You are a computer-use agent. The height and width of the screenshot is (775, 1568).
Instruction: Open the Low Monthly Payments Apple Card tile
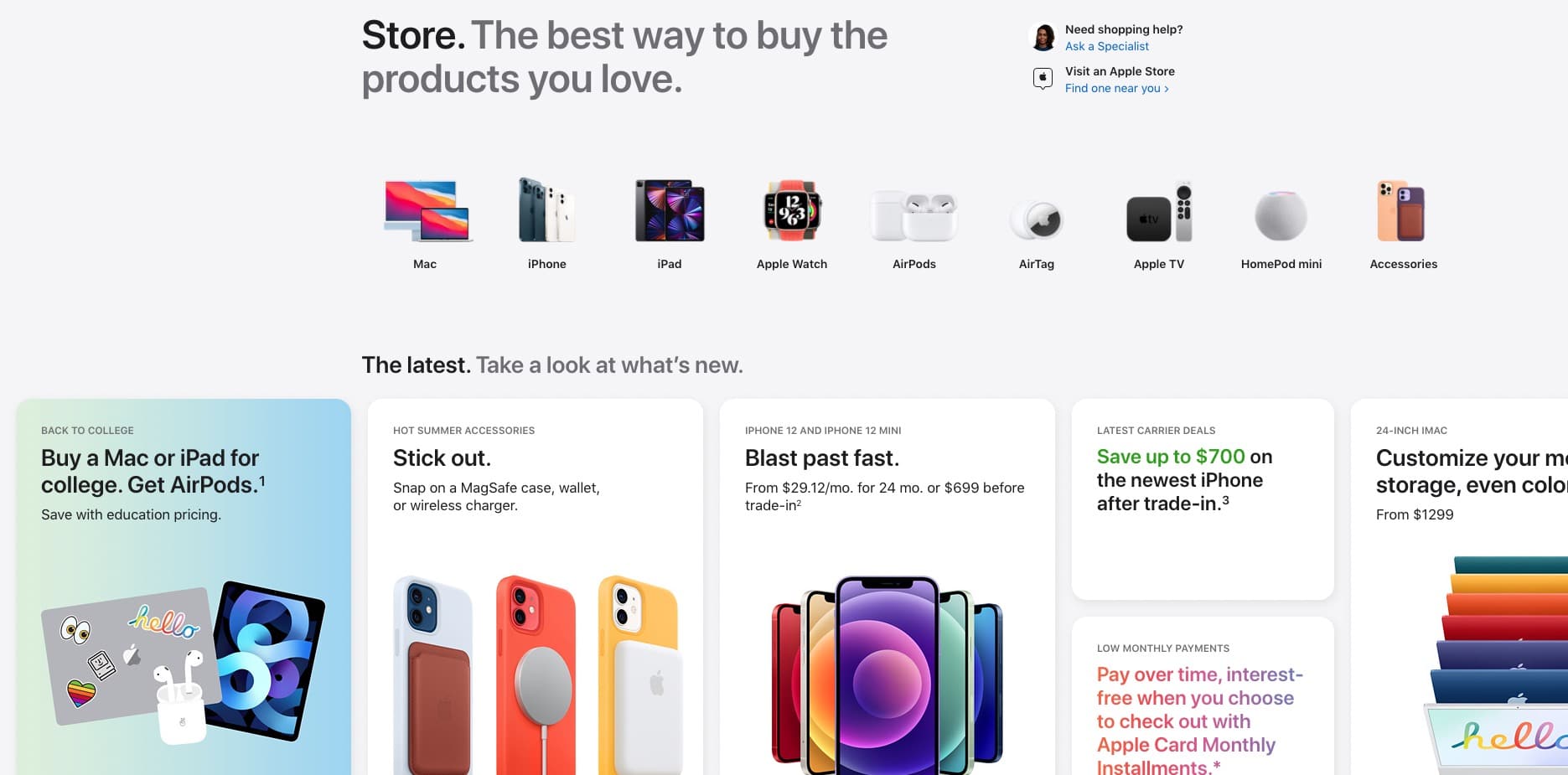[1203, 696]
